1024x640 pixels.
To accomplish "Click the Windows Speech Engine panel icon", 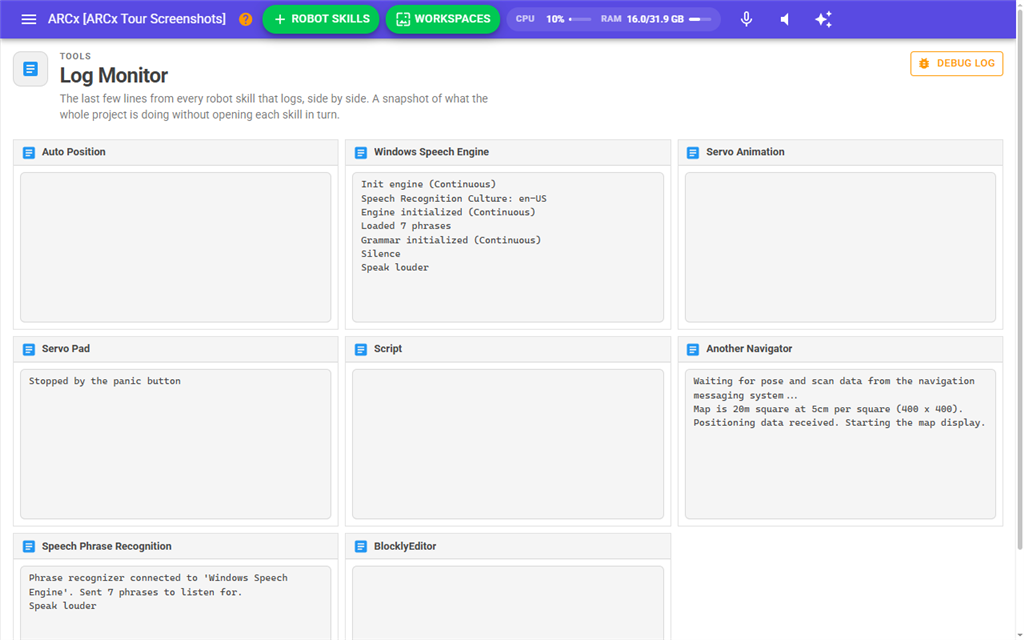I will point(360,152).
